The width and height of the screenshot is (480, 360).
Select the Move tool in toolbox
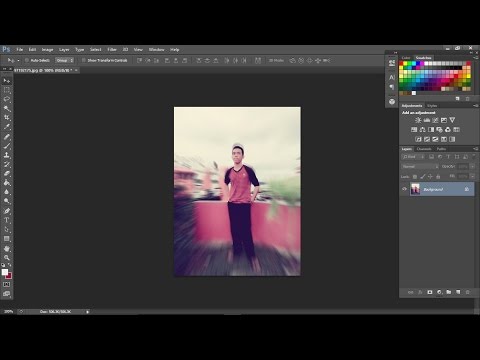[7, 81]
